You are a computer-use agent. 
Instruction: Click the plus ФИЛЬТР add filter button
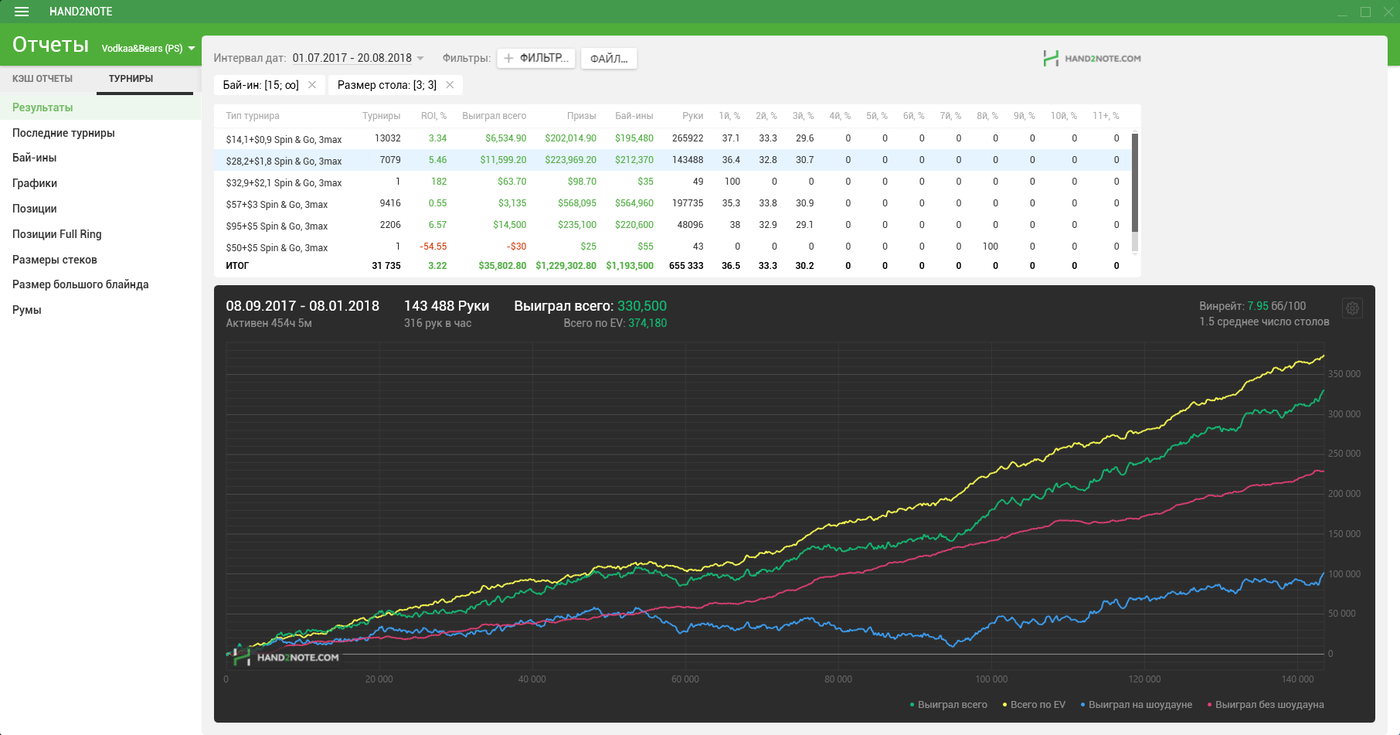(x=536, y=59)
